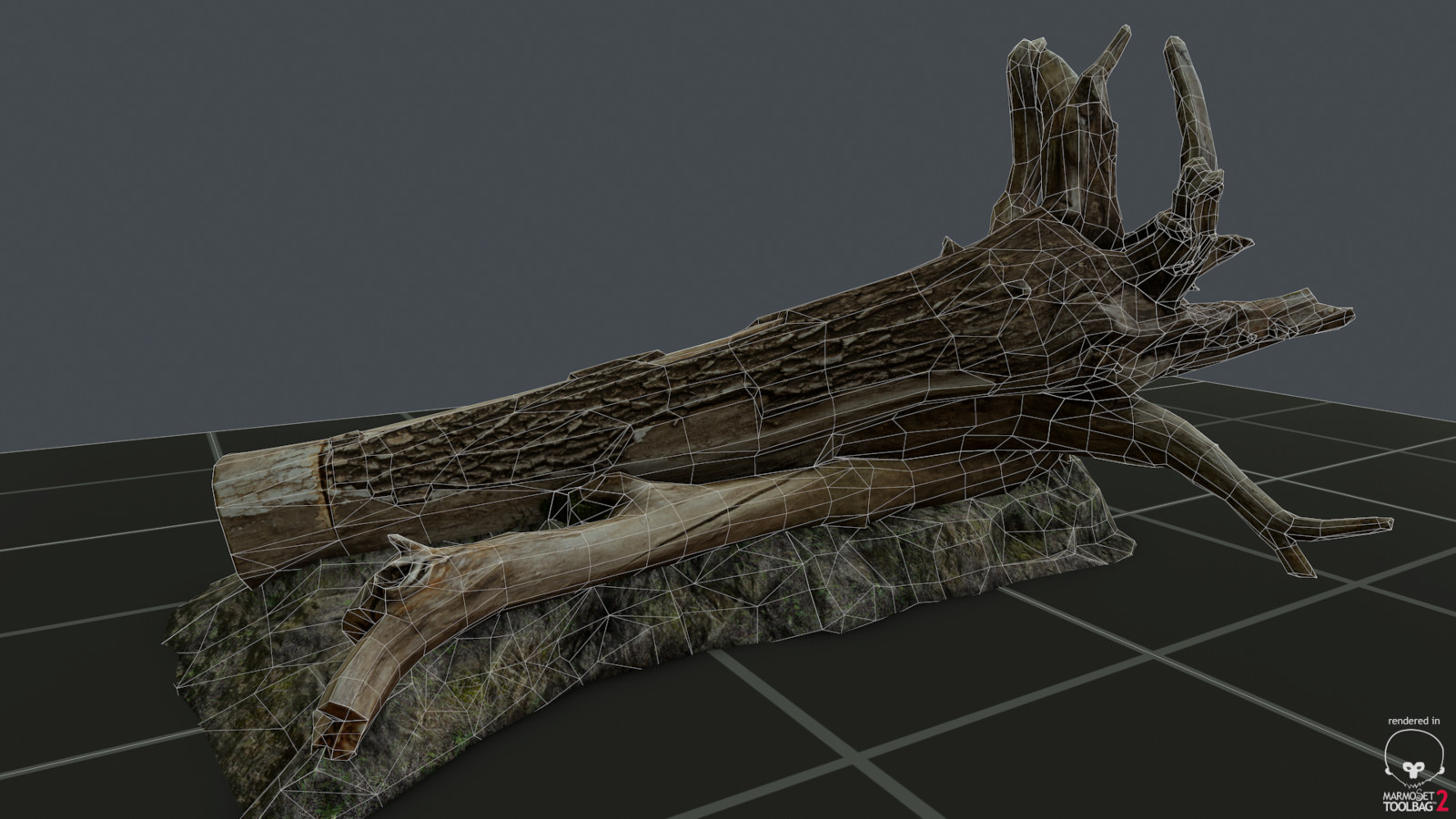Click the red number 2 in the Toolbag logo
The image size is (1456, 819).
[1442, 799]
